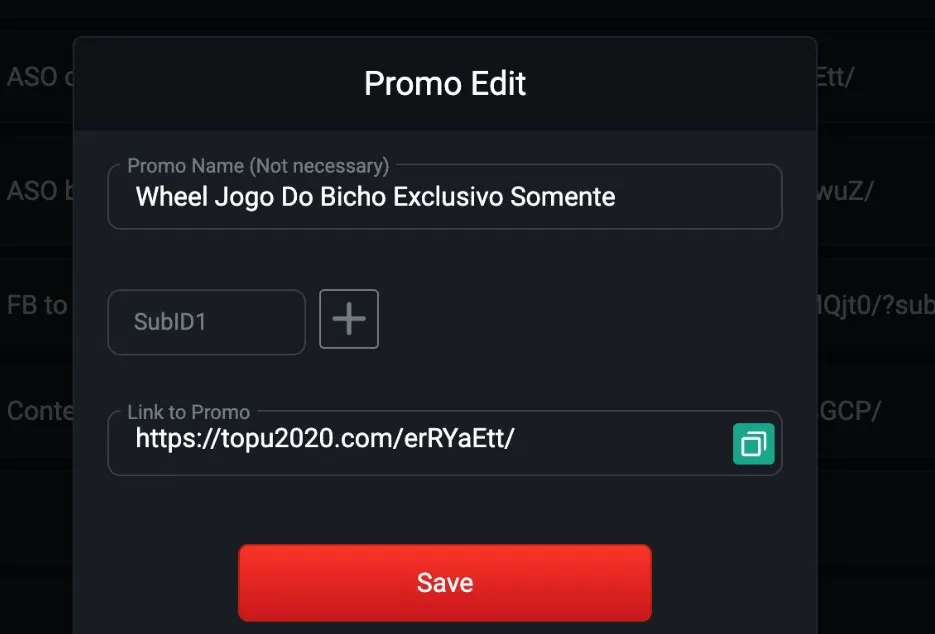Focus the Promo Name input field
935x634 pixels.
pyautogui.click(x=444, y=197)
